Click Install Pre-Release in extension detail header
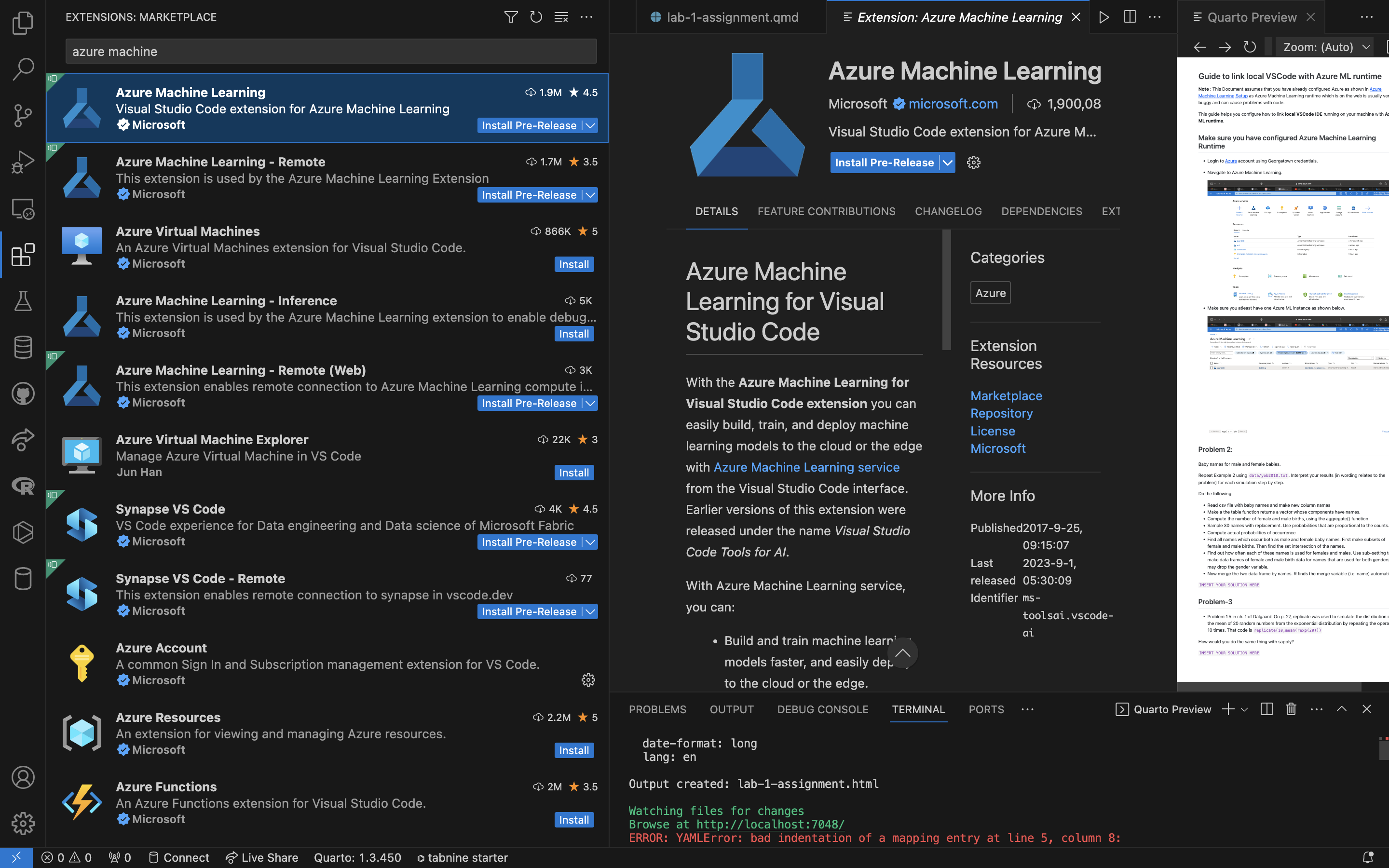The image size is (1389, 868). [x=884, y=163]
